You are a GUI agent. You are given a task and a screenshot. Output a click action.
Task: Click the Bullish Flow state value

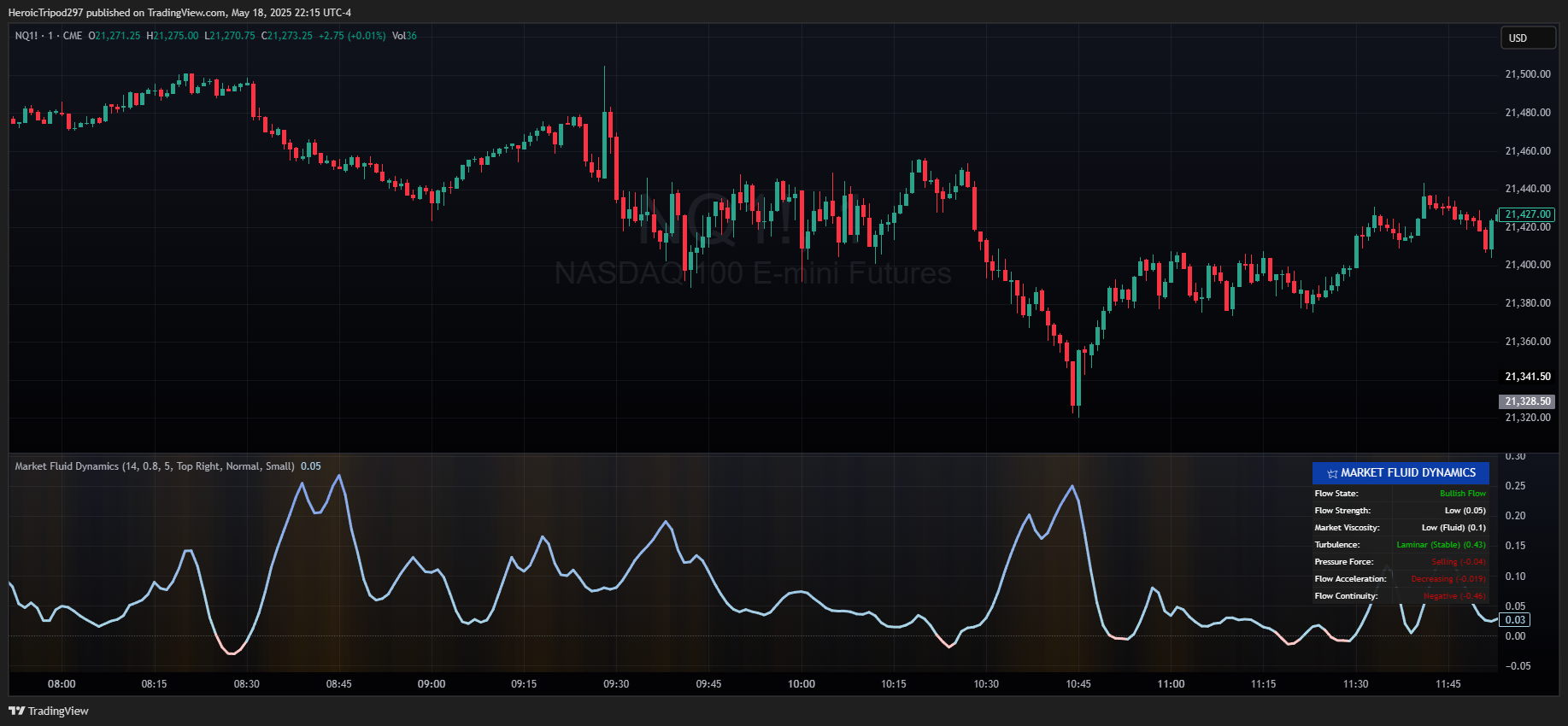[x=1463, y=494]
